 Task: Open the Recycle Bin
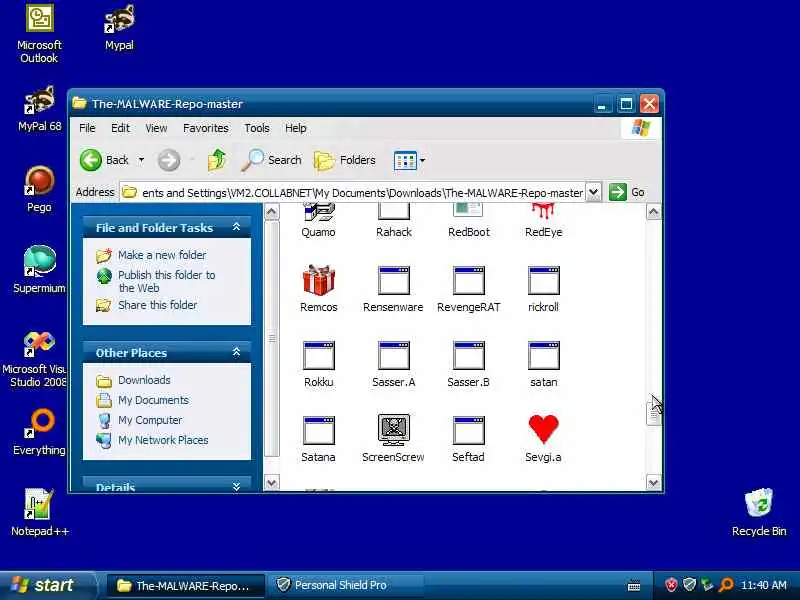pos(759,513)
